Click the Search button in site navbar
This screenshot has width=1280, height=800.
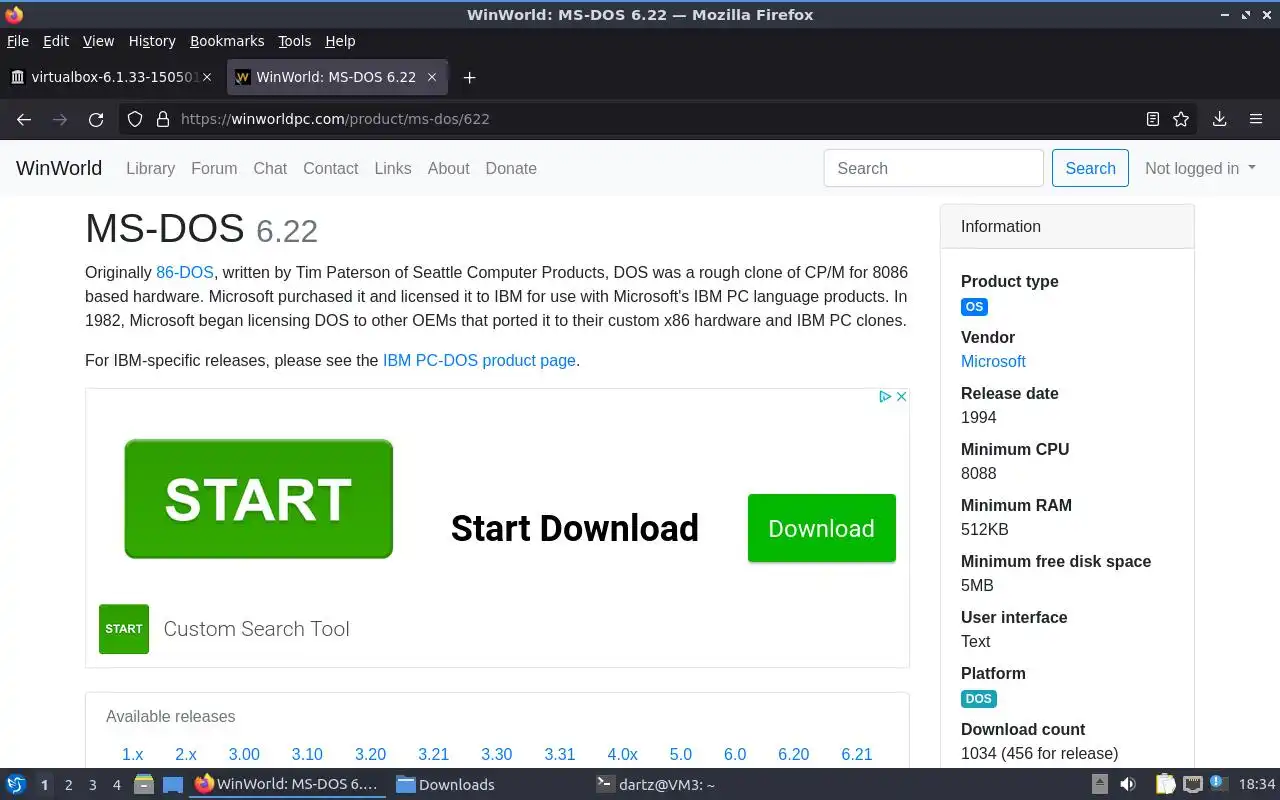(x=1090, y=168)
